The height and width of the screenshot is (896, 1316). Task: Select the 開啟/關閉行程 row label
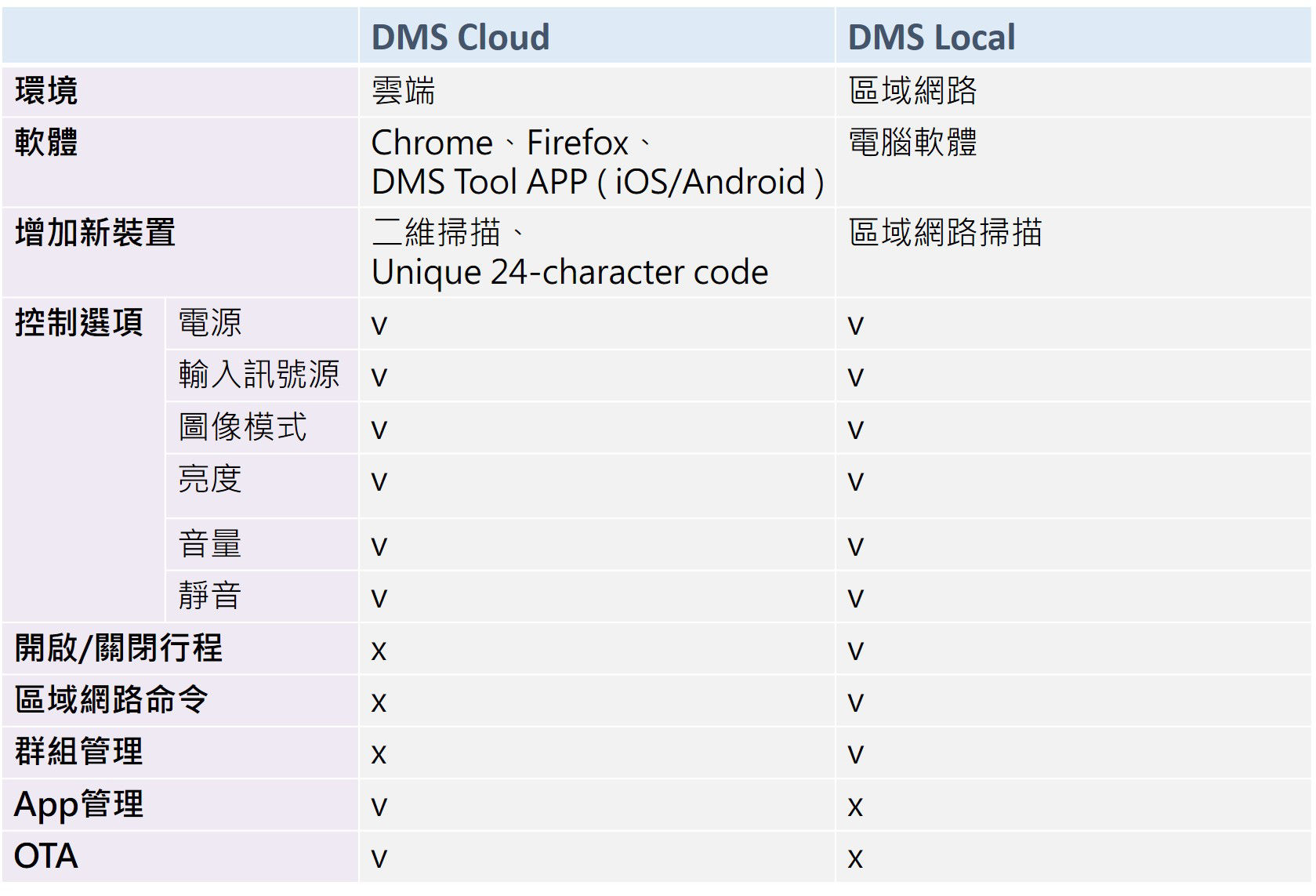click(x=118, y=648)
